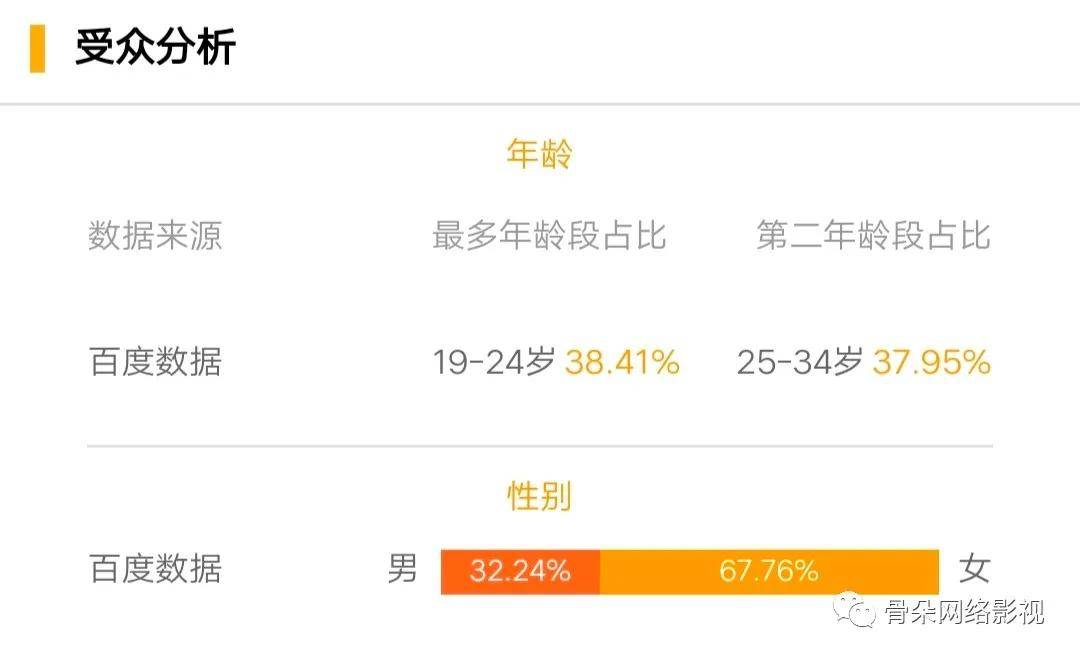This screenshot has width=1080, height=660.
Task: Click 百度数据 in the age row
Action: coord(155,362)
